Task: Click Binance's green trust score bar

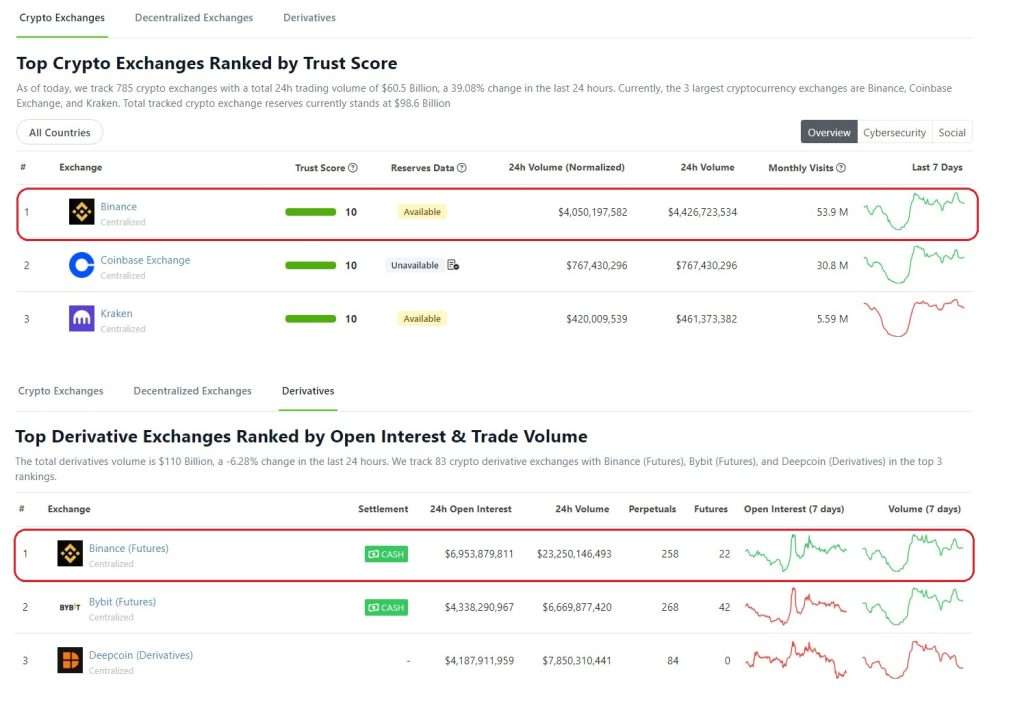Action: (311, 212)
